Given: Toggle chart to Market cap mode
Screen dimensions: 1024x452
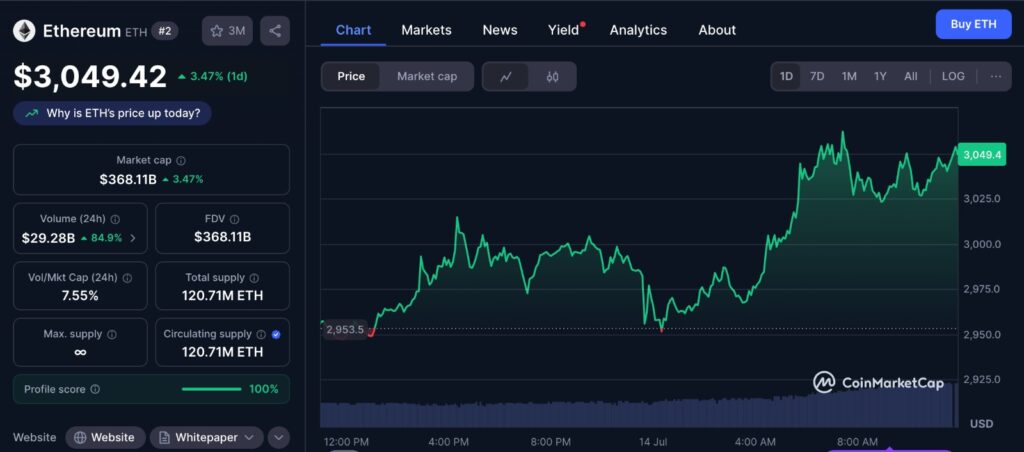Looking at the screenshot, I should click(x=427, y=76).
